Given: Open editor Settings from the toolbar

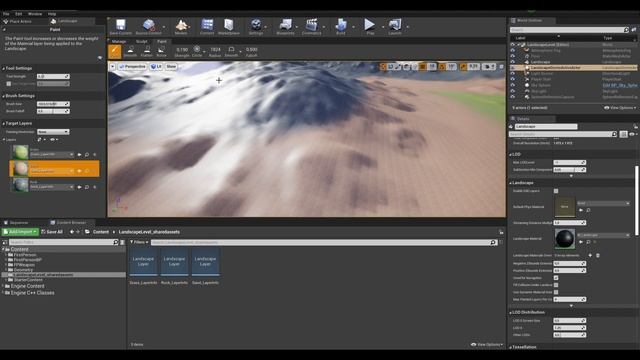Looking at the screenshot, I should [256, 27].
